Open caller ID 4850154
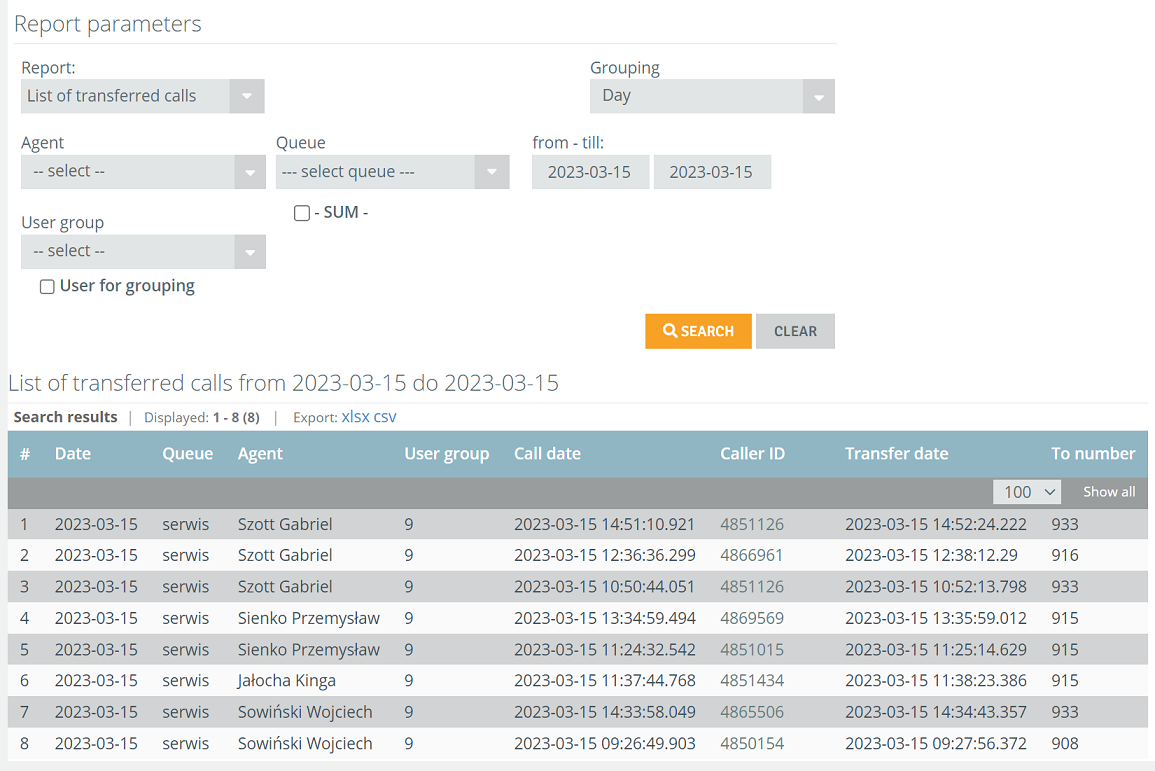This screenshot has width=1155, height=771. point(752,744)
